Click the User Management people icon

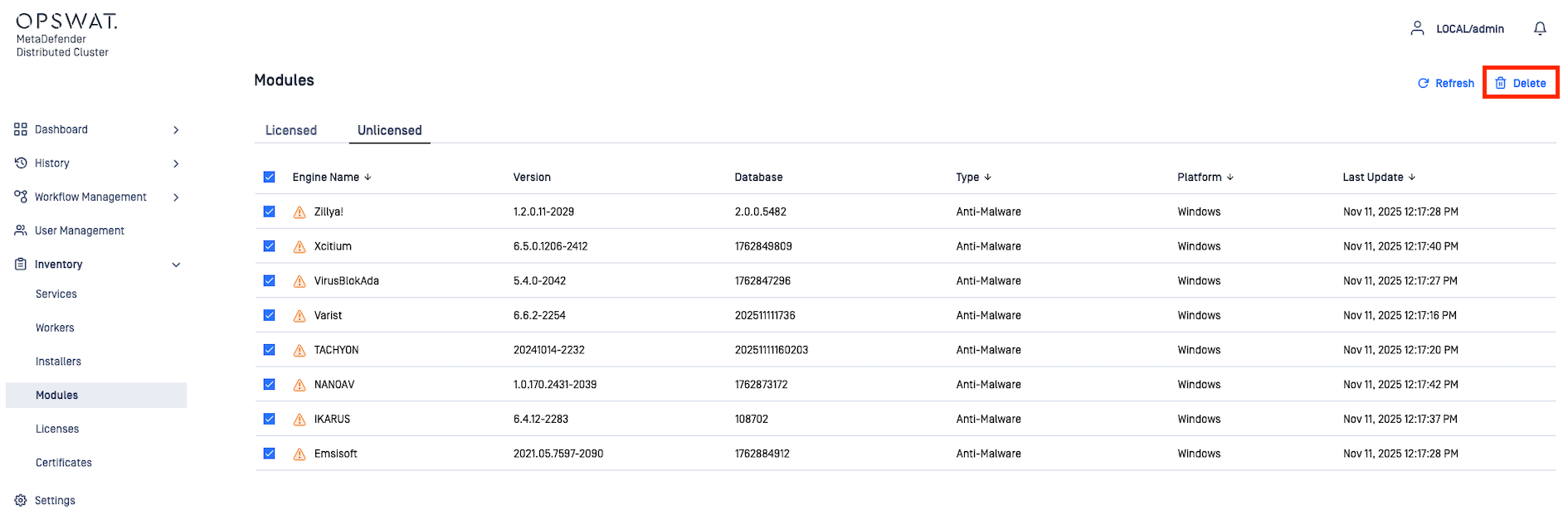click(21, 231)
